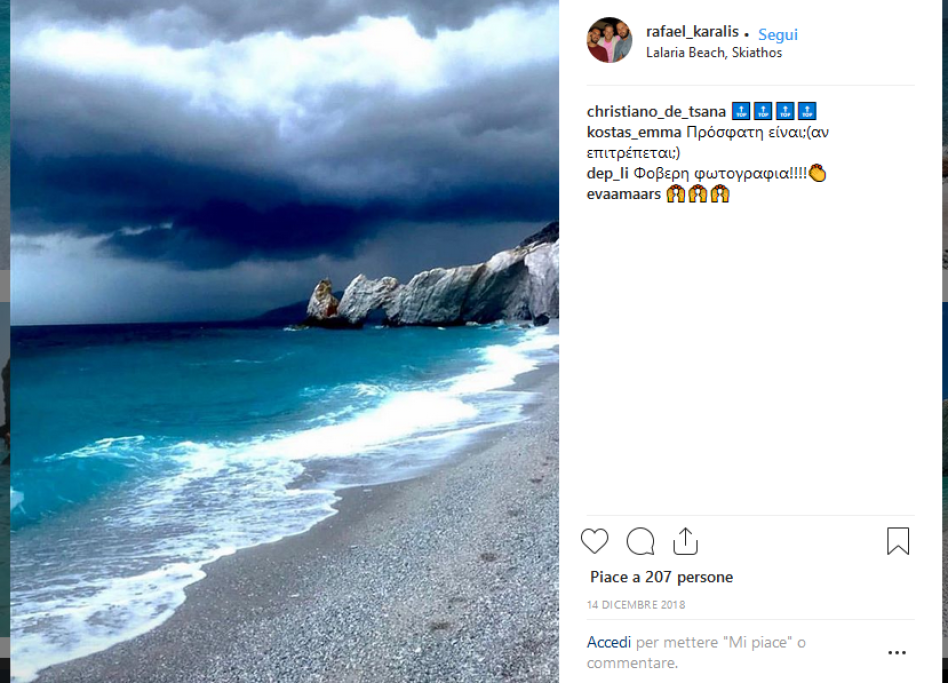Viewport: 948px width, 683px height.
Task: View the 207 persone likes list
Action: pos(689,577)
